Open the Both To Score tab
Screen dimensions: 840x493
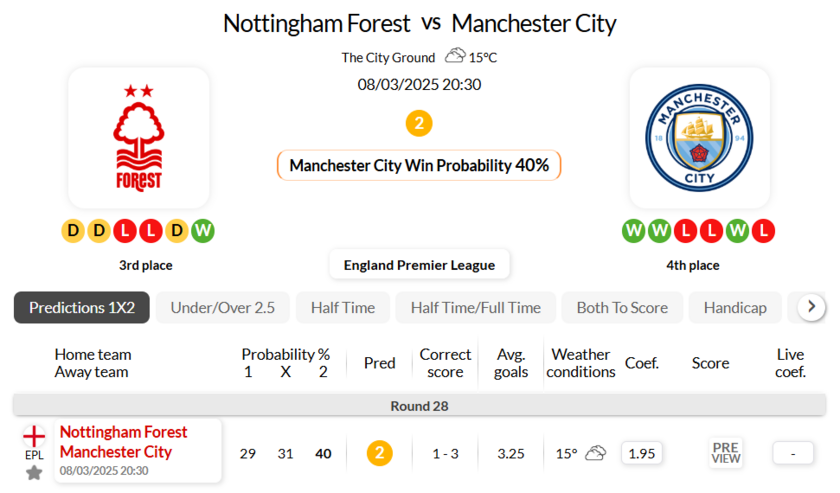click(x=622, y=307)
